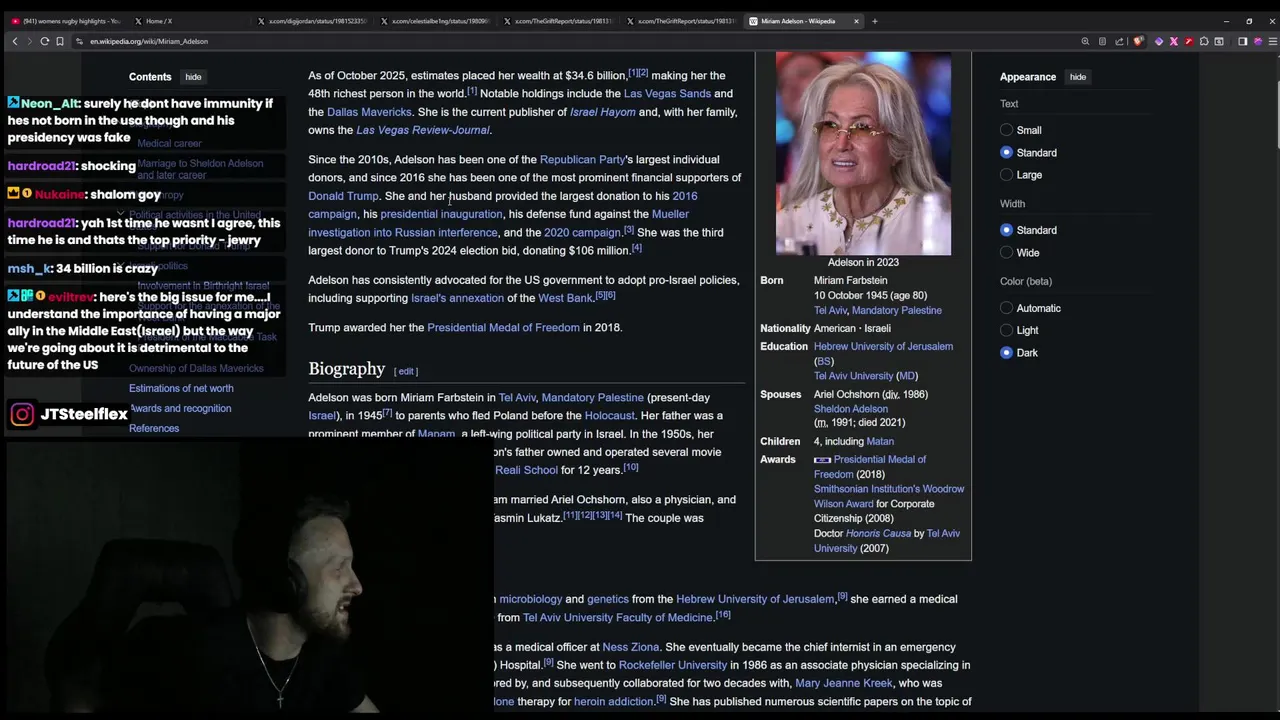Viewport: 1280px width, 720px height.
Task: Open a new tab with the plus button
Action: click(x=874, y=21)
